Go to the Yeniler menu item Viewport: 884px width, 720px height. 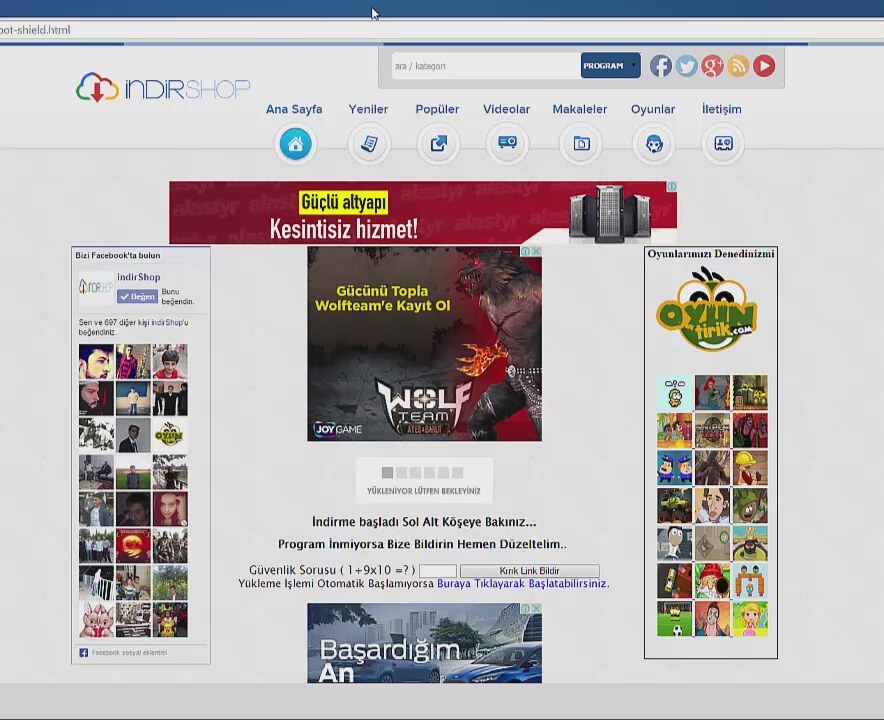368,109
